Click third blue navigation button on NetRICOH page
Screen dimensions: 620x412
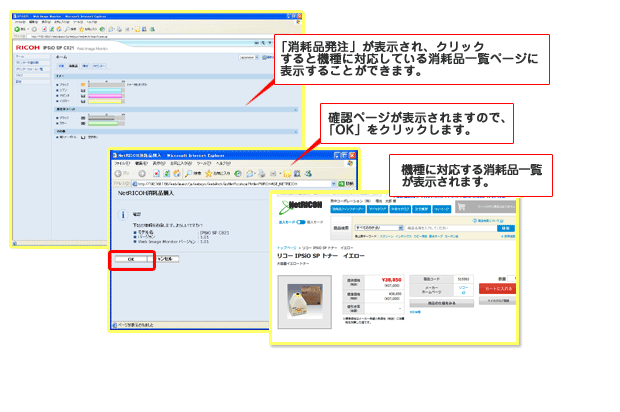(x=400, y=209)
